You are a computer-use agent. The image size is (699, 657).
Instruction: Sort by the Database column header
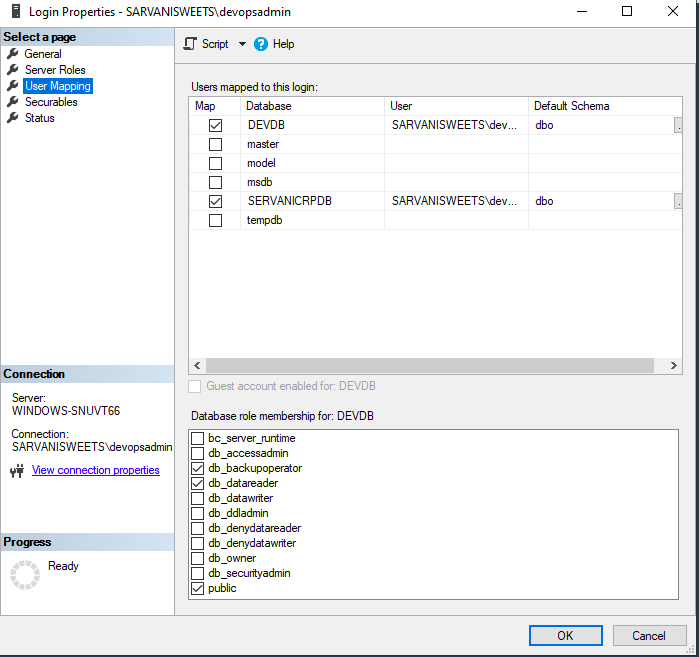312,106
